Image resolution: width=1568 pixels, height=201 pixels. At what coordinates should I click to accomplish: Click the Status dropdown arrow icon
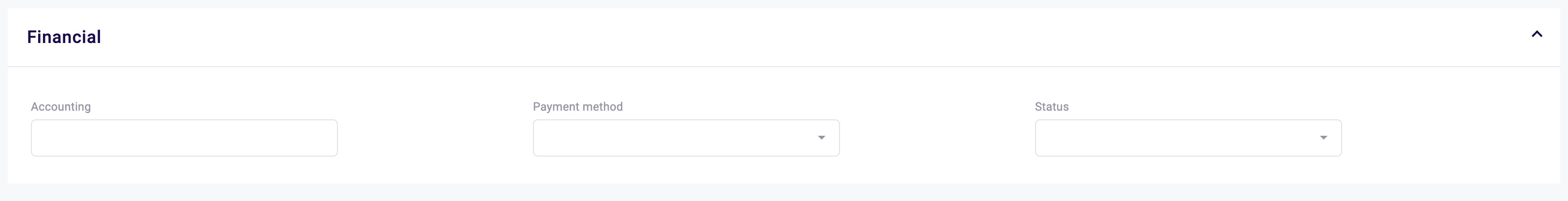click(x=1323, y=138)
